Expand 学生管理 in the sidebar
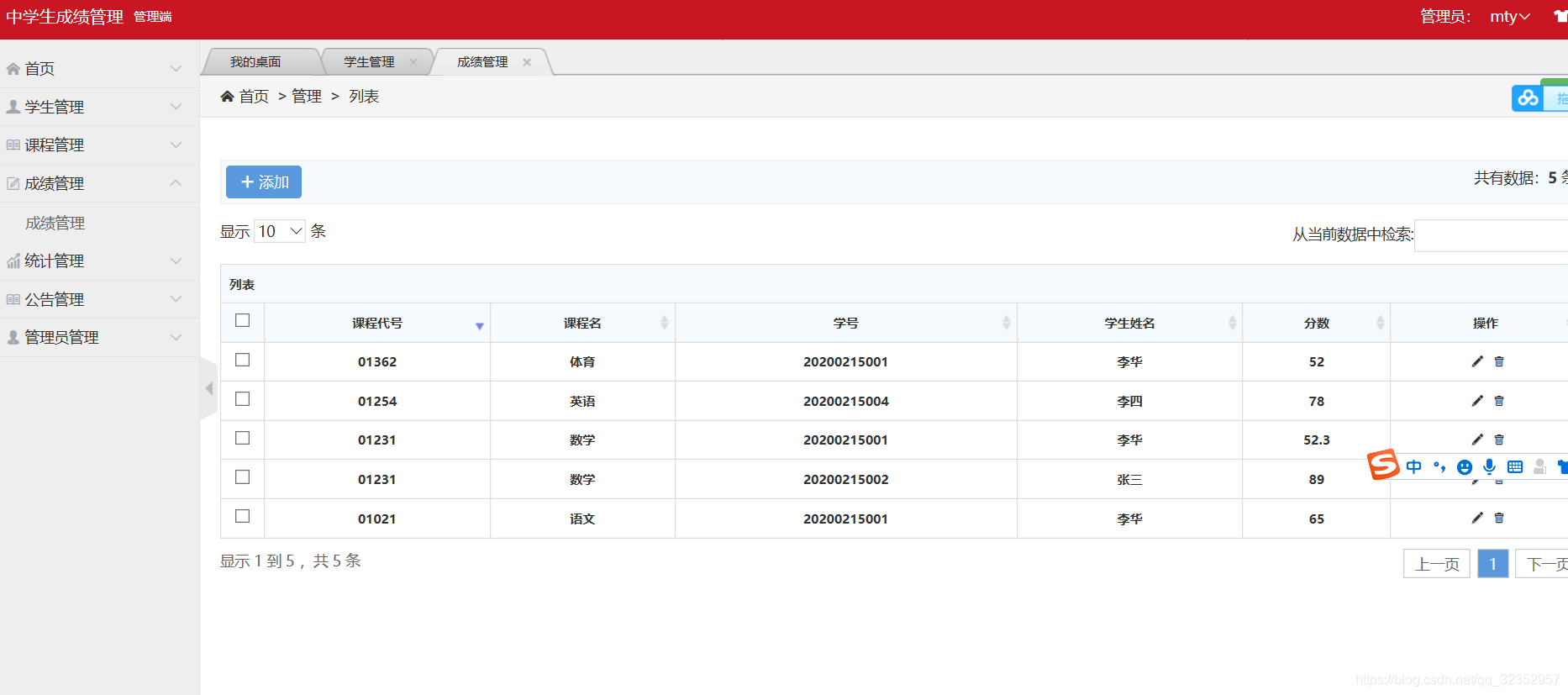This screenshot has width=1568, height=695. (99, 107)
